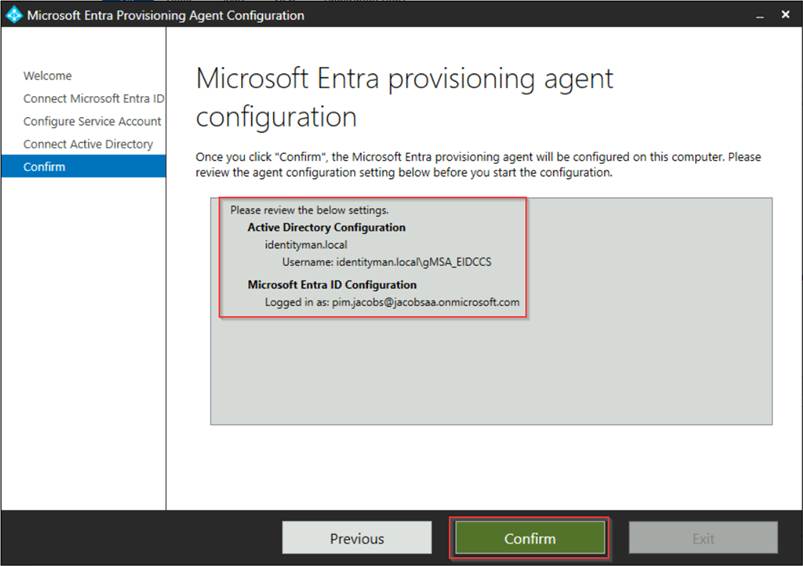
Task: Click the 'Please review the below settings' line
Action: click(309, 210)
